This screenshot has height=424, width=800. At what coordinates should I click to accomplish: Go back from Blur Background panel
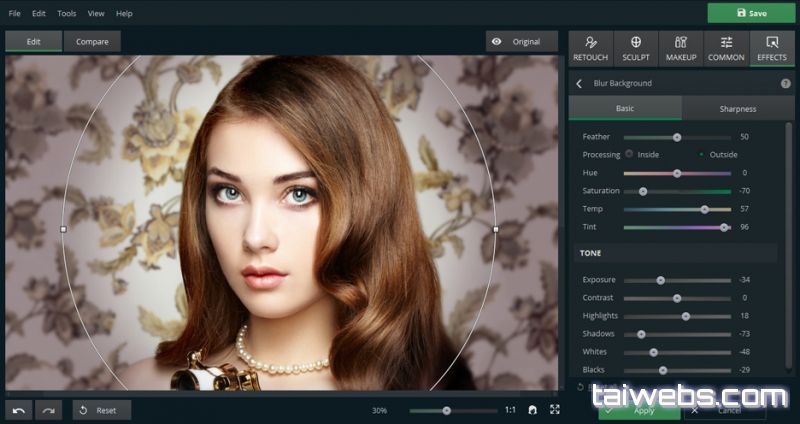(579, 83)
